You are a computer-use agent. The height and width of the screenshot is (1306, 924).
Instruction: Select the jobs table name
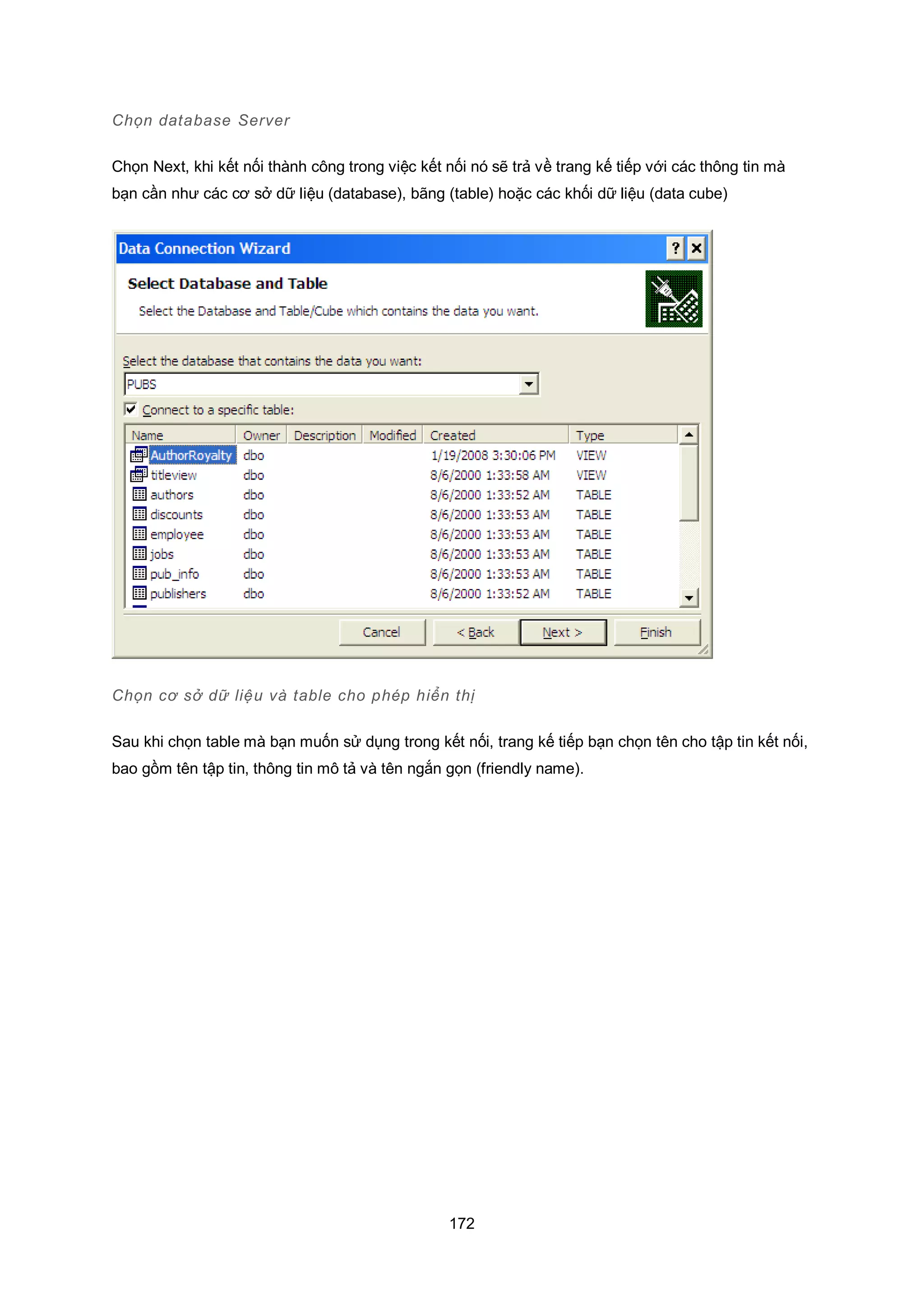162,554
